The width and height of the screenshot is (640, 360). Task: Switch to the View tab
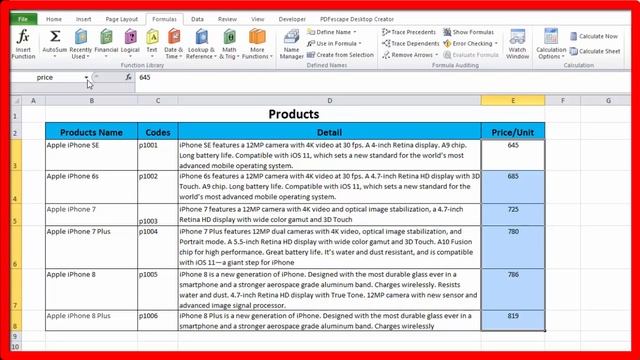click(258, 19)
